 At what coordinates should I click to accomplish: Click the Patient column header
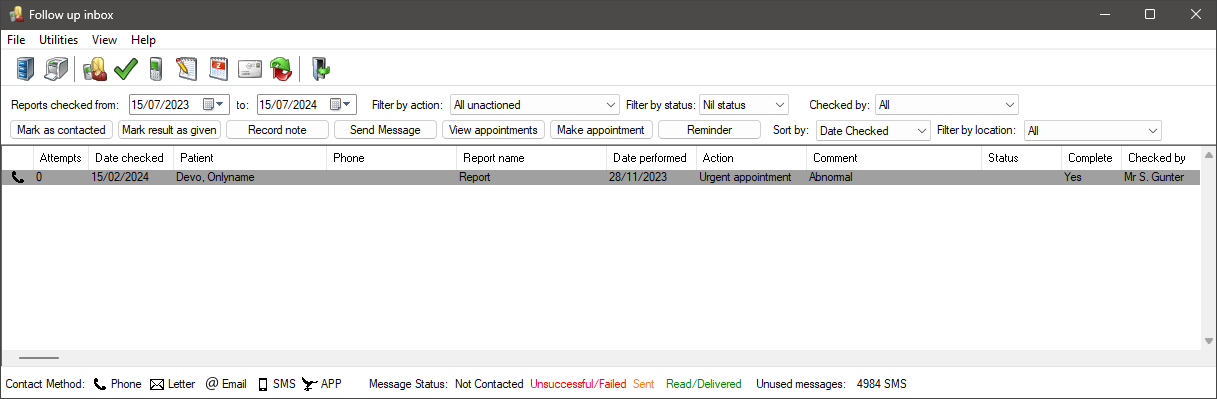coord(250,158)
